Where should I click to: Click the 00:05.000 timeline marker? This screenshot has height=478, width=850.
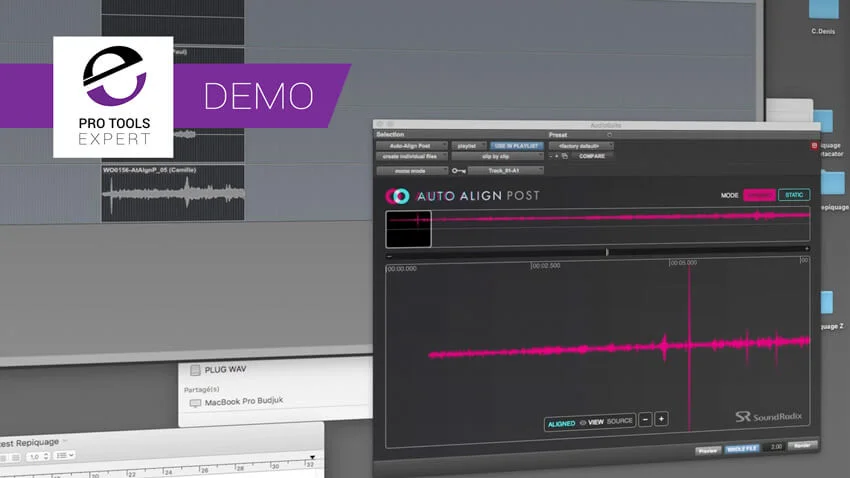[683, 263]
